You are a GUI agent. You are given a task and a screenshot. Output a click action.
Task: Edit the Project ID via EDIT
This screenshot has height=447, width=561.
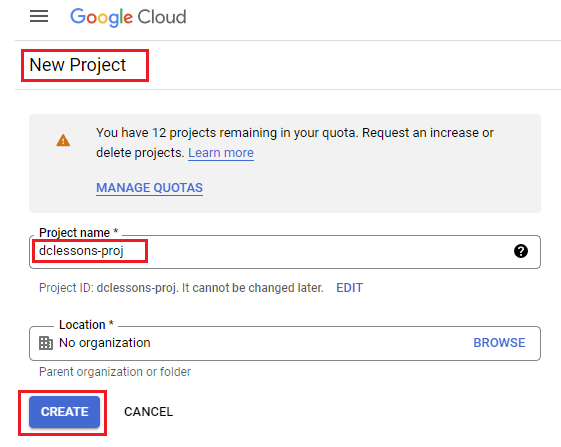pos(350,288)
